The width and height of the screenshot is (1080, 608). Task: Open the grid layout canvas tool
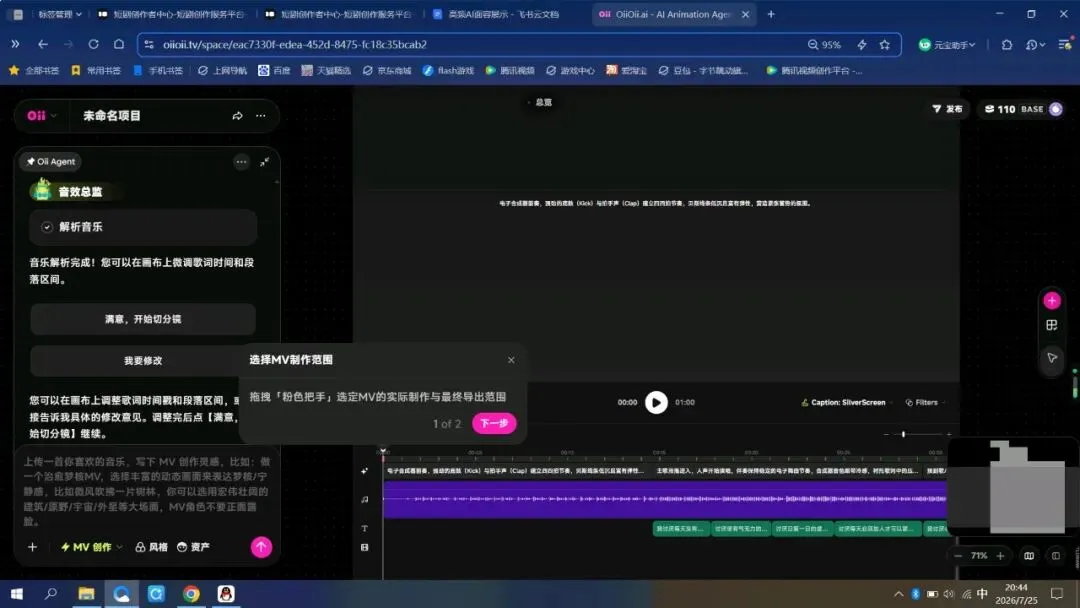pyautogui.click(x=1052, y=325)
